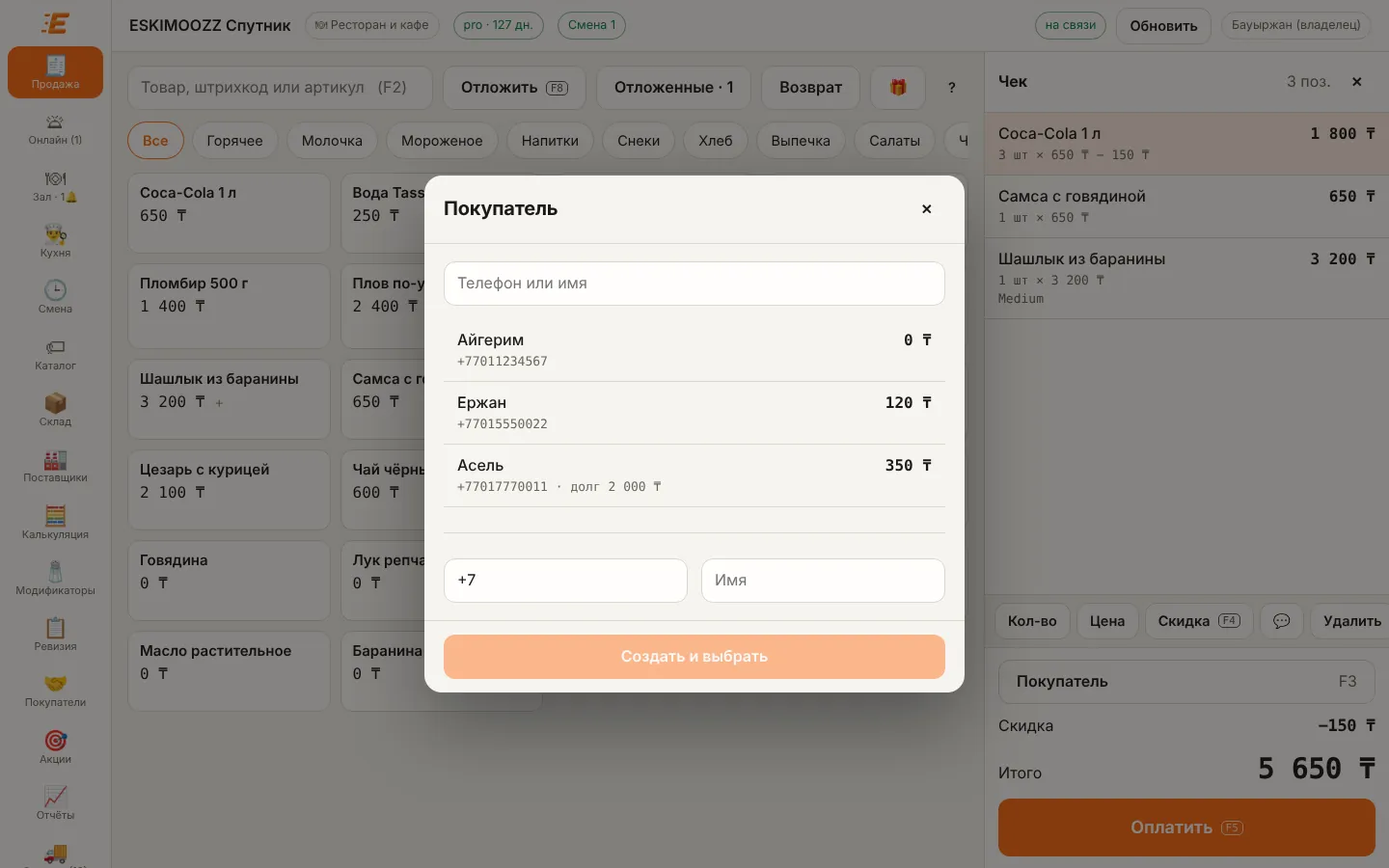Click the Имя input field
The height and width of the screenshot is (868, 1389).
(x=823, y=581)
